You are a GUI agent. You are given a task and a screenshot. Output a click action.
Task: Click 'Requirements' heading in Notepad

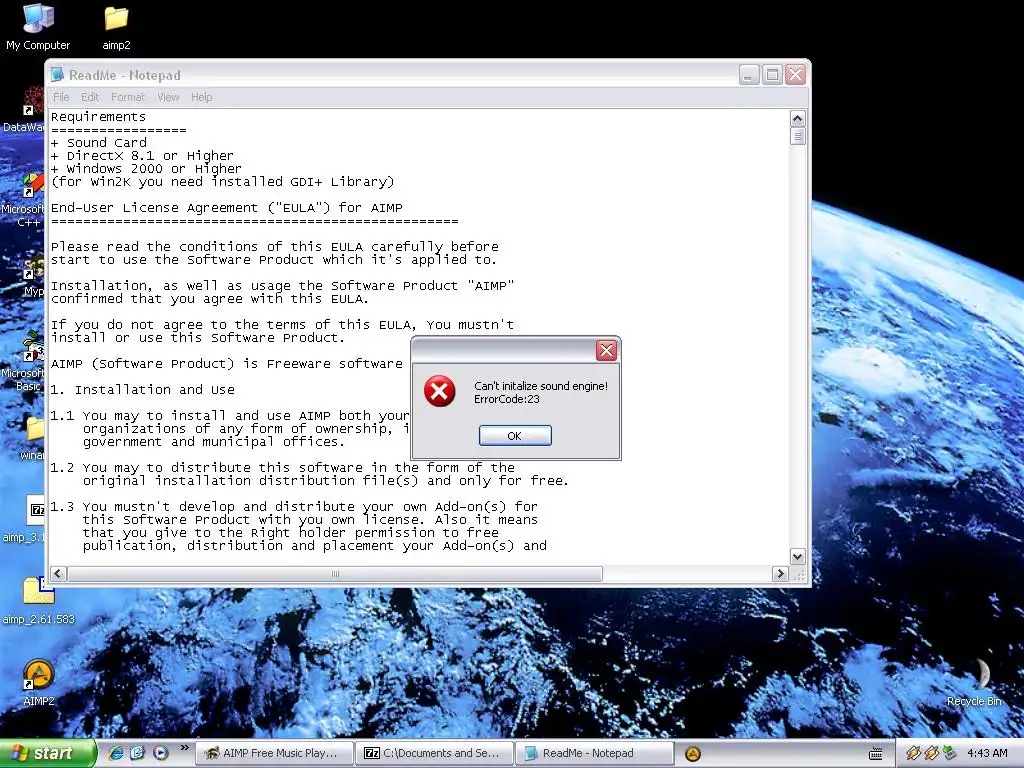[99, 117]
